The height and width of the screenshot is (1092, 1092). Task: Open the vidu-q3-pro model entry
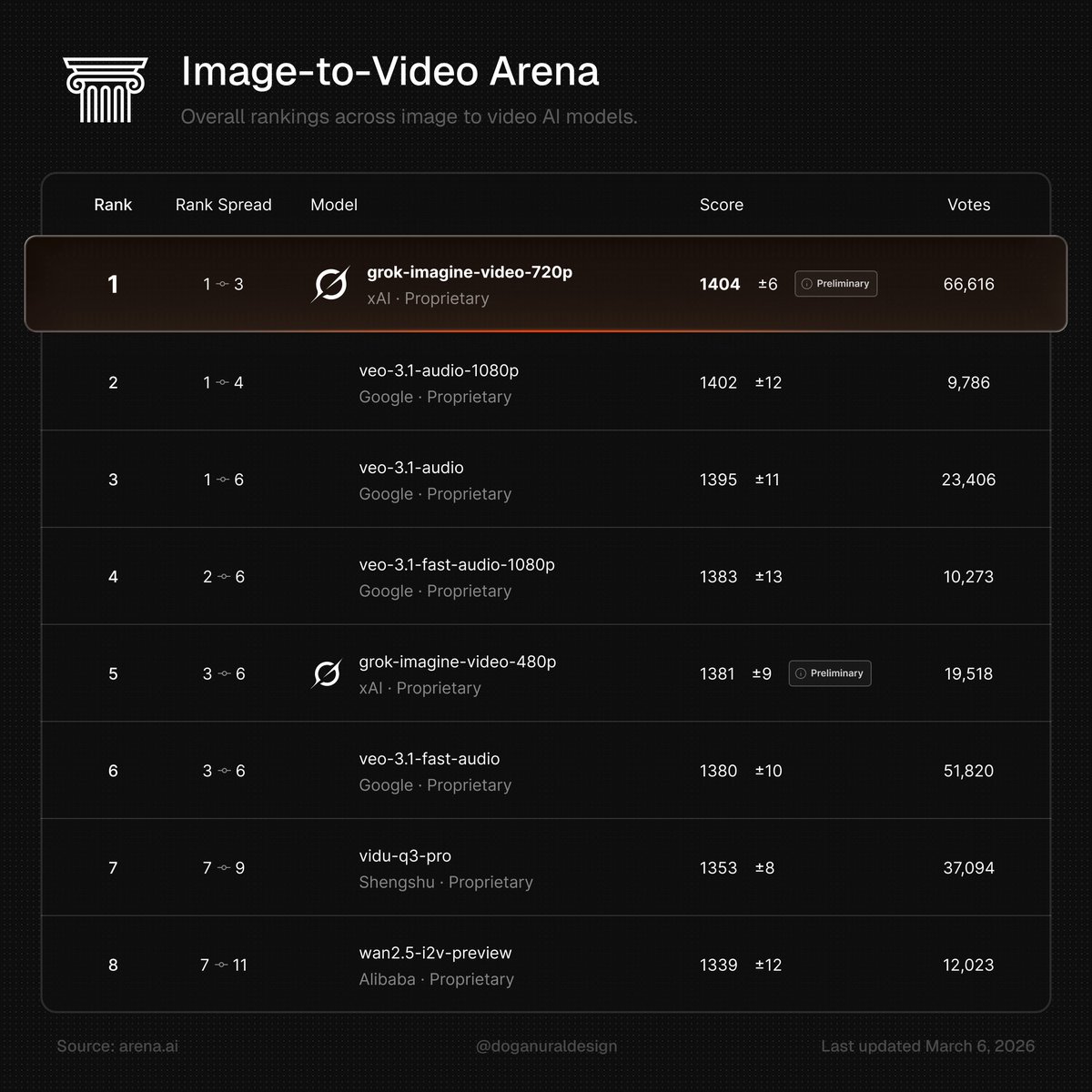(405, 856)
